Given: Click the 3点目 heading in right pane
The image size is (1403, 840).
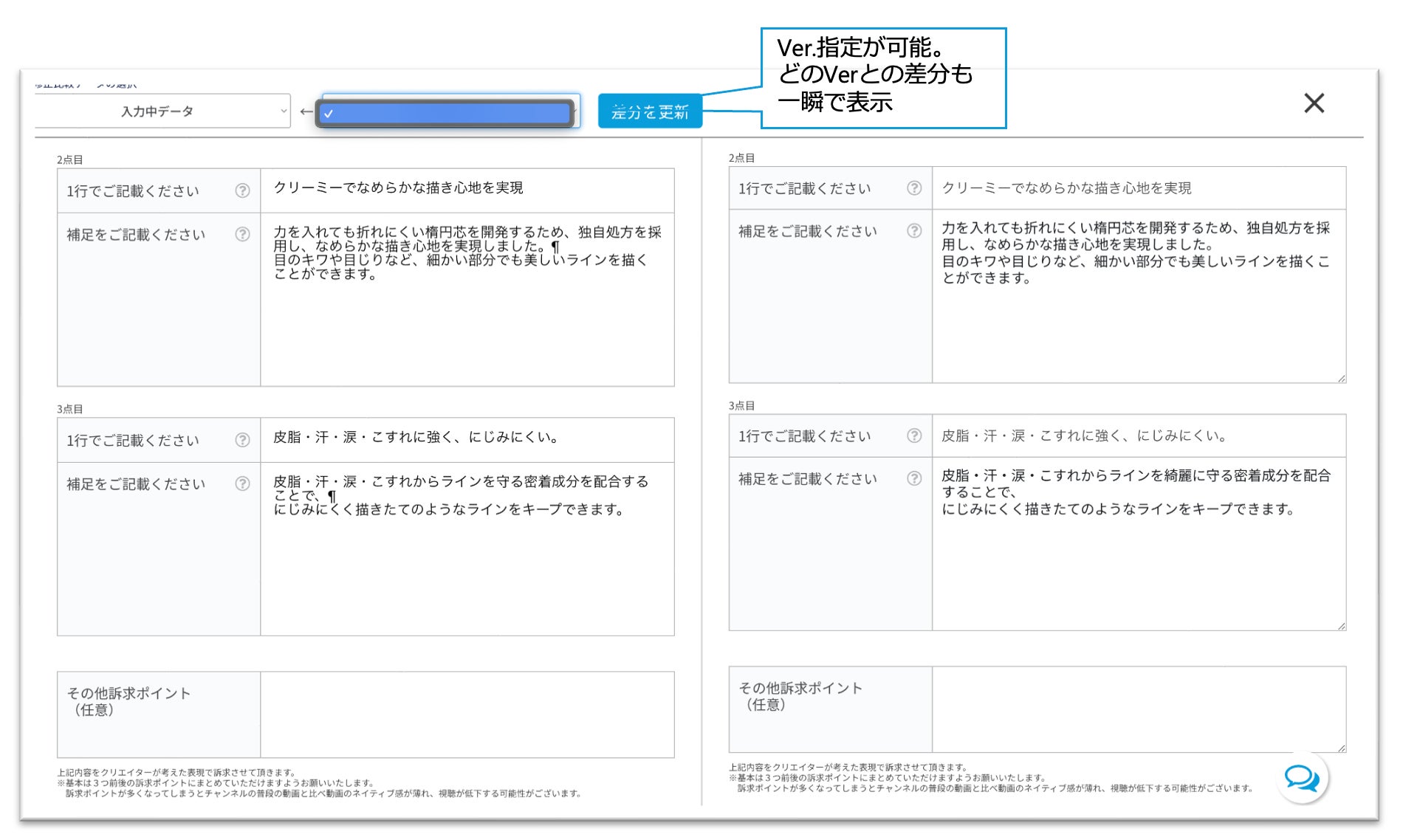Looking at the screenshot, I should [742, 406].
